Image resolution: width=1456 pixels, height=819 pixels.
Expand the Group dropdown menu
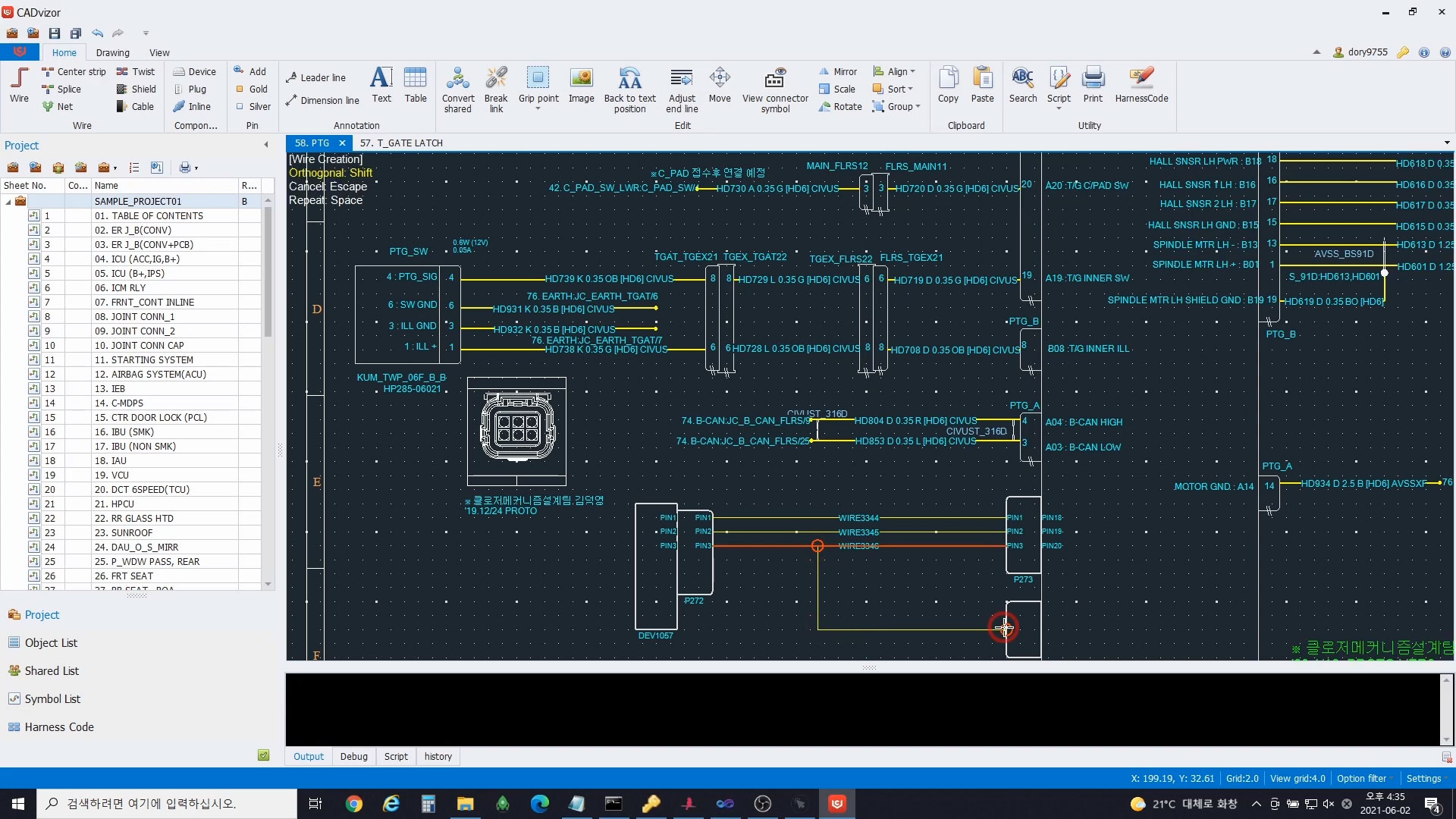coord(896,107)
